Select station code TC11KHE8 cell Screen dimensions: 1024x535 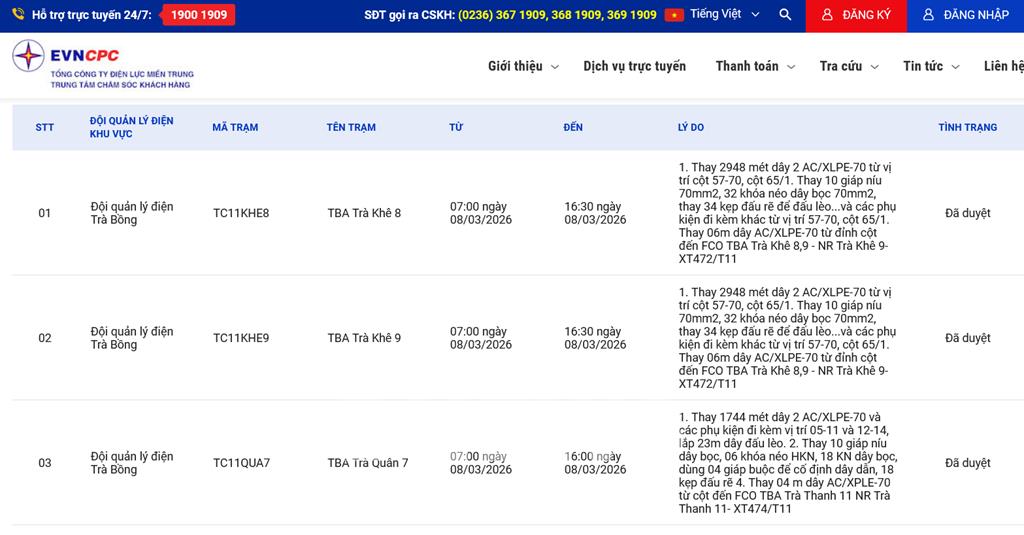241,213
